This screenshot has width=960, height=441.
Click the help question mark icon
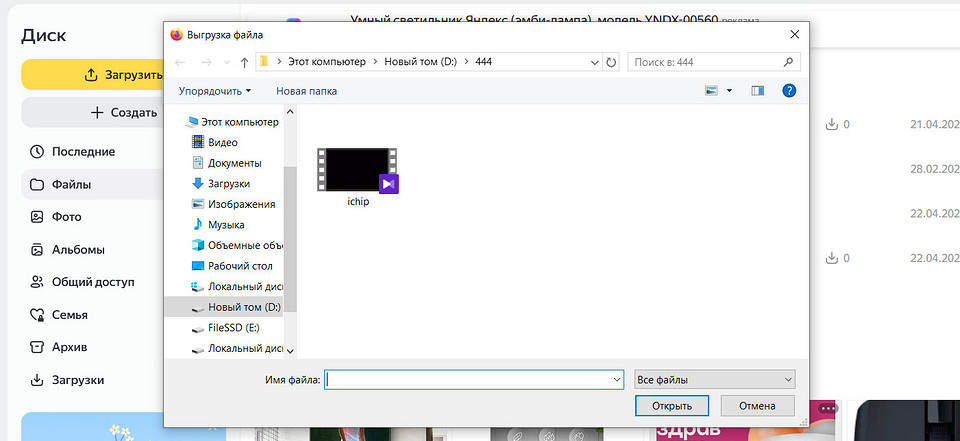[x=788, y=91]
